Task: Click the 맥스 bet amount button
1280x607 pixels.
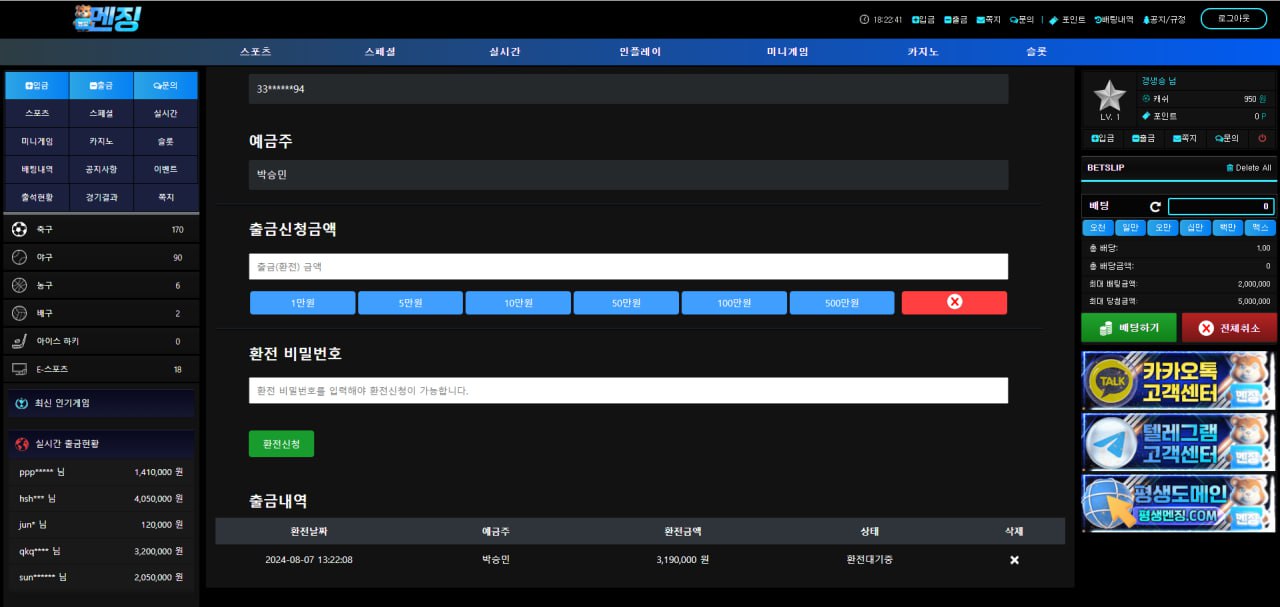Action: click(x=1261, y=228)
